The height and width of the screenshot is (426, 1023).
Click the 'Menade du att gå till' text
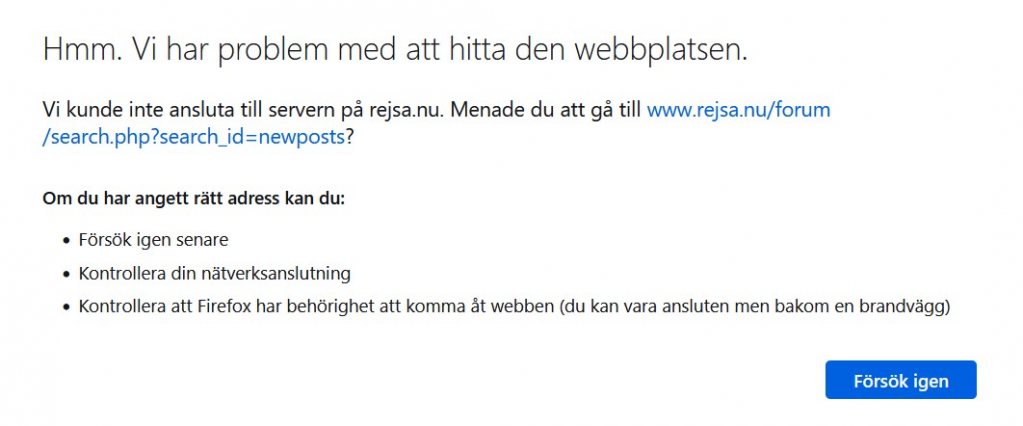pos(545,109)
